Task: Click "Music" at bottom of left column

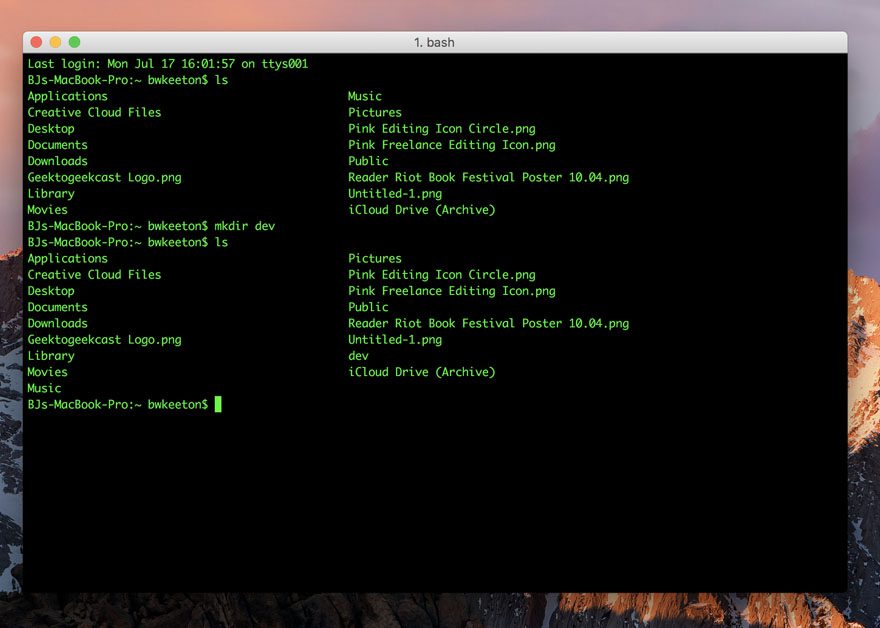Action: coord(44,388)
